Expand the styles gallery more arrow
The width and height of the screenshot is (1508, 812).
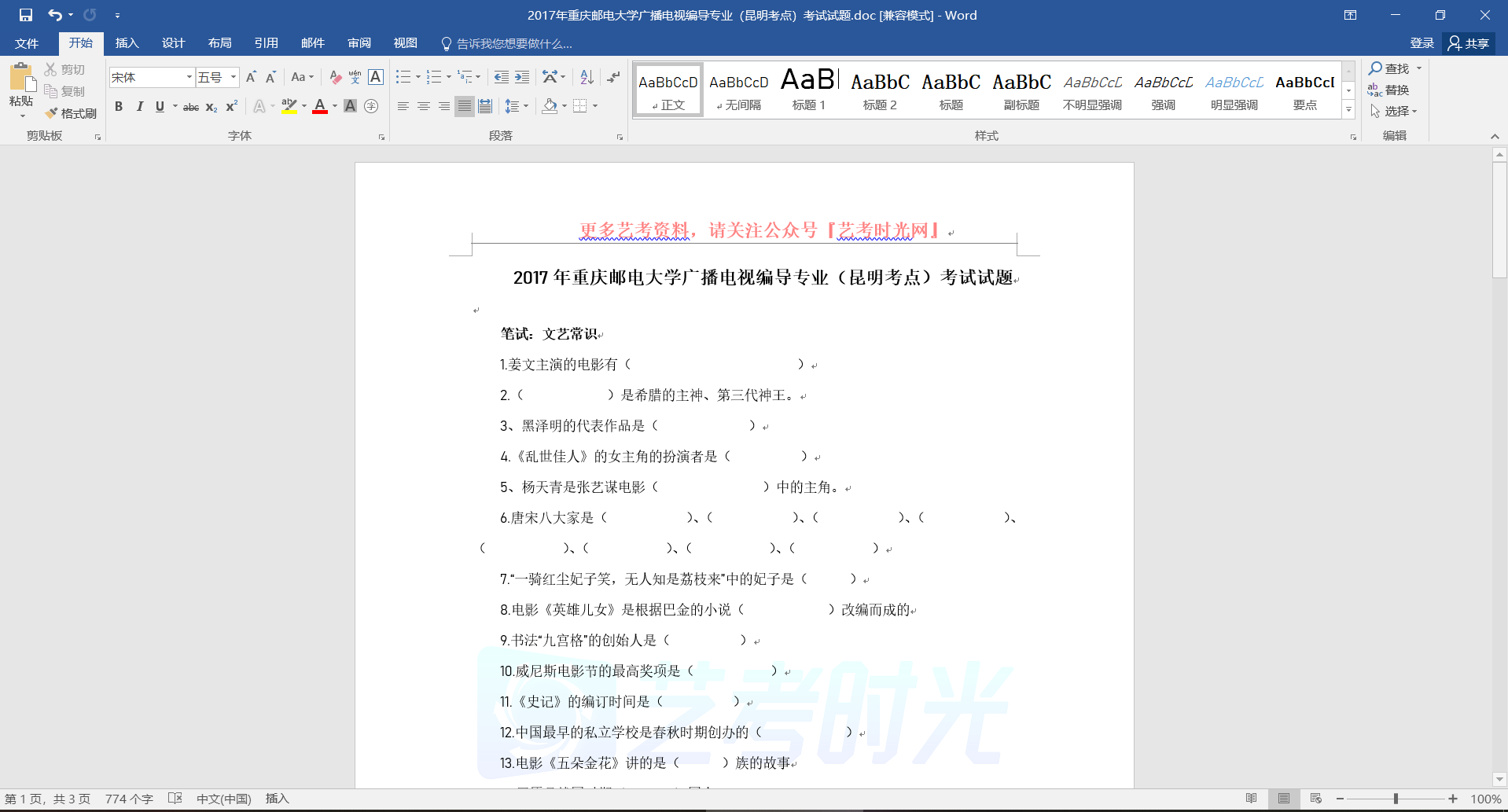coord(1348,111)
